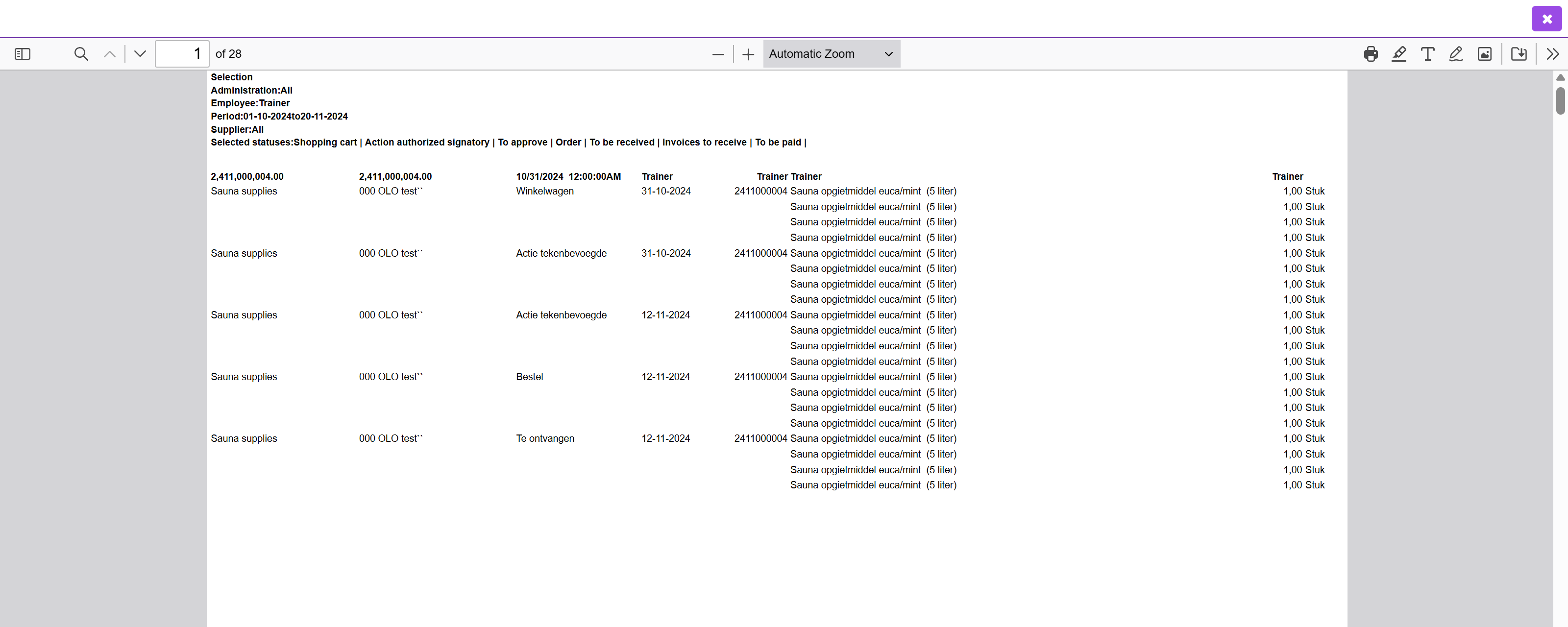Select the add image tool
The width and height of the screenshot is (1568, 627).
coord(1485,54)
